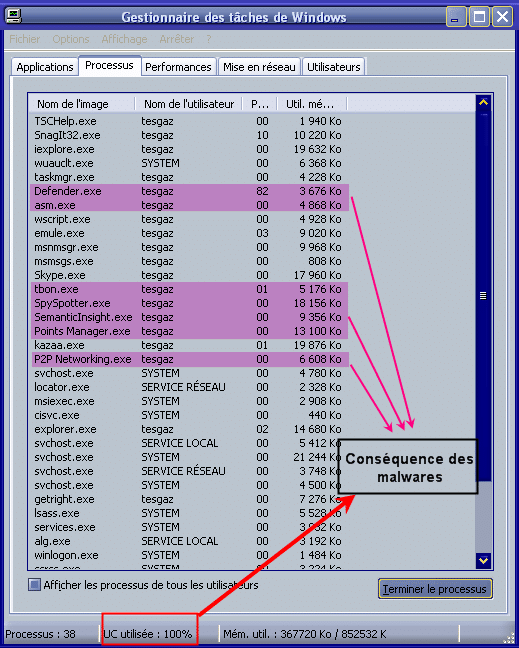The height and width of the screenshot is (648, 519).
Task: Select the msmsgs.exe process
Action: coord(190,261)
